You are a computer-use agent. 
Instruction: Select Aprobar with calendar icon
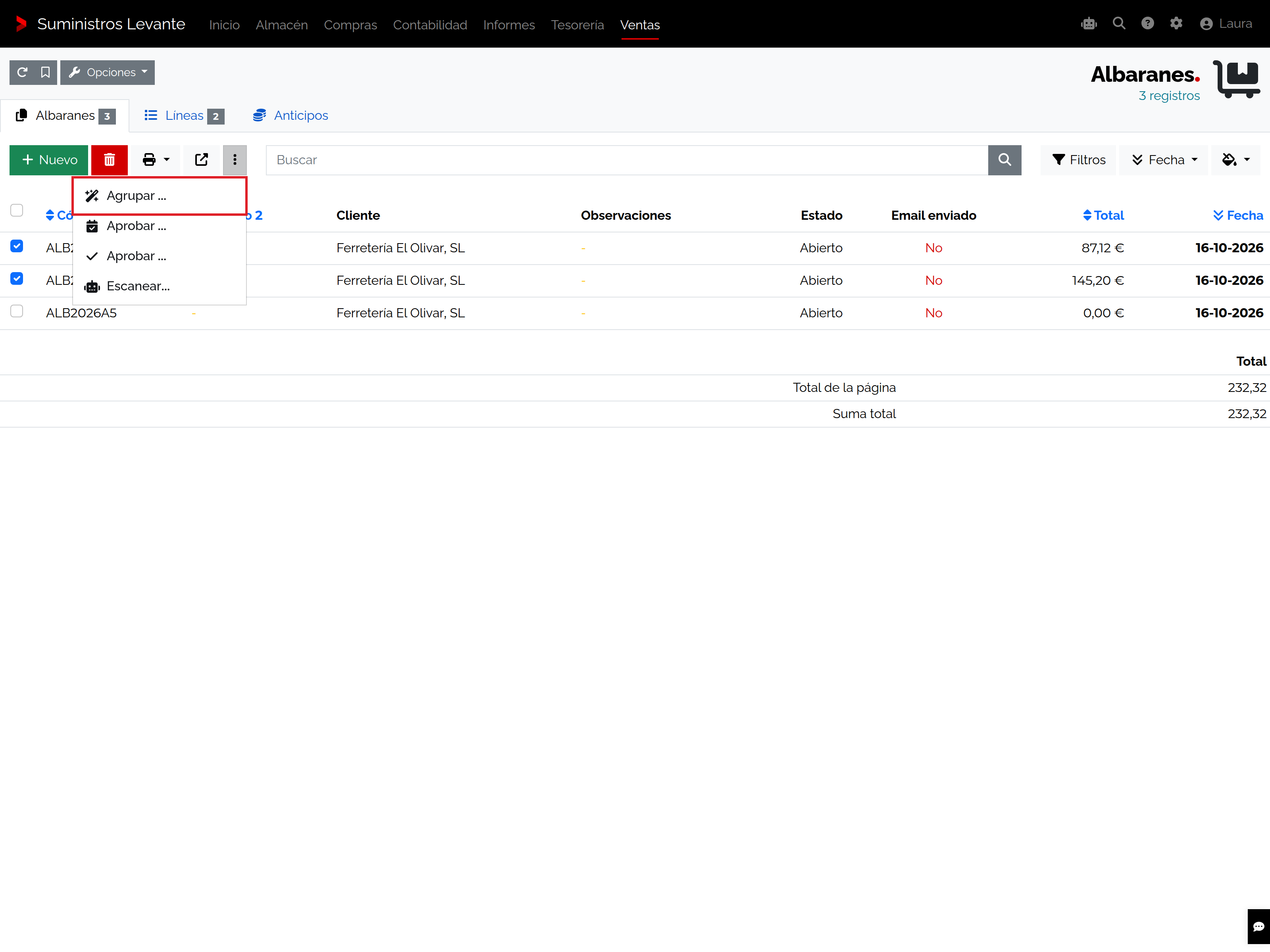pos(160,226)
